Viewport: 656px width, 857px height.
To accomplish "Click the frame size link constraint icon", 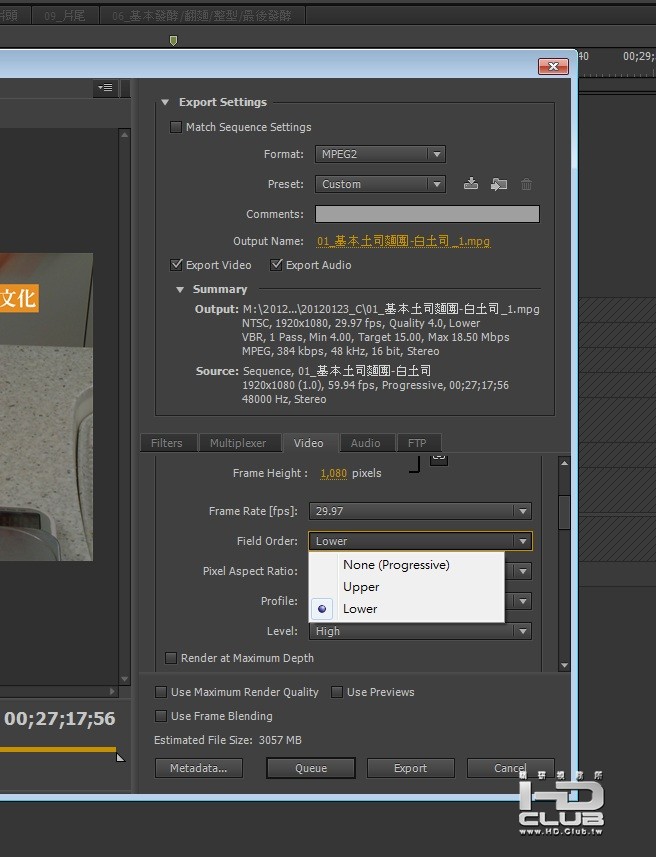I will (x=438, y=459).
